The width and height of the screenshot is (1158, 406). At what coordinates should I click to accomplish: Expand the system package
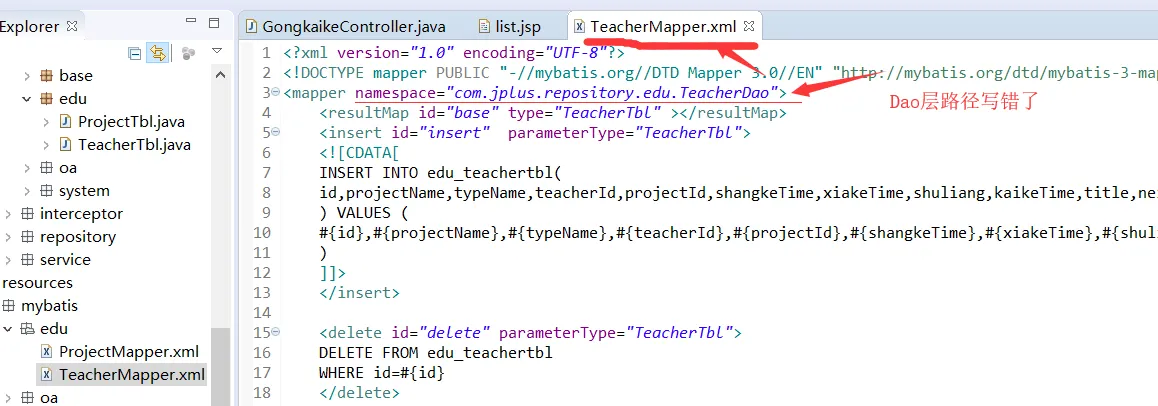tap(27, 190)
